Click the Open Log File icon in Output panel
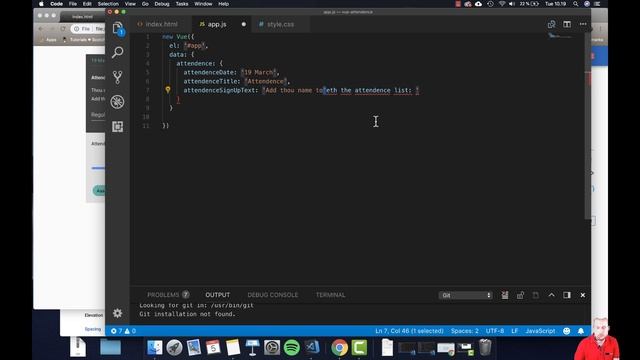640x360 pixels. pyautogui.click(x=536, y=295)
